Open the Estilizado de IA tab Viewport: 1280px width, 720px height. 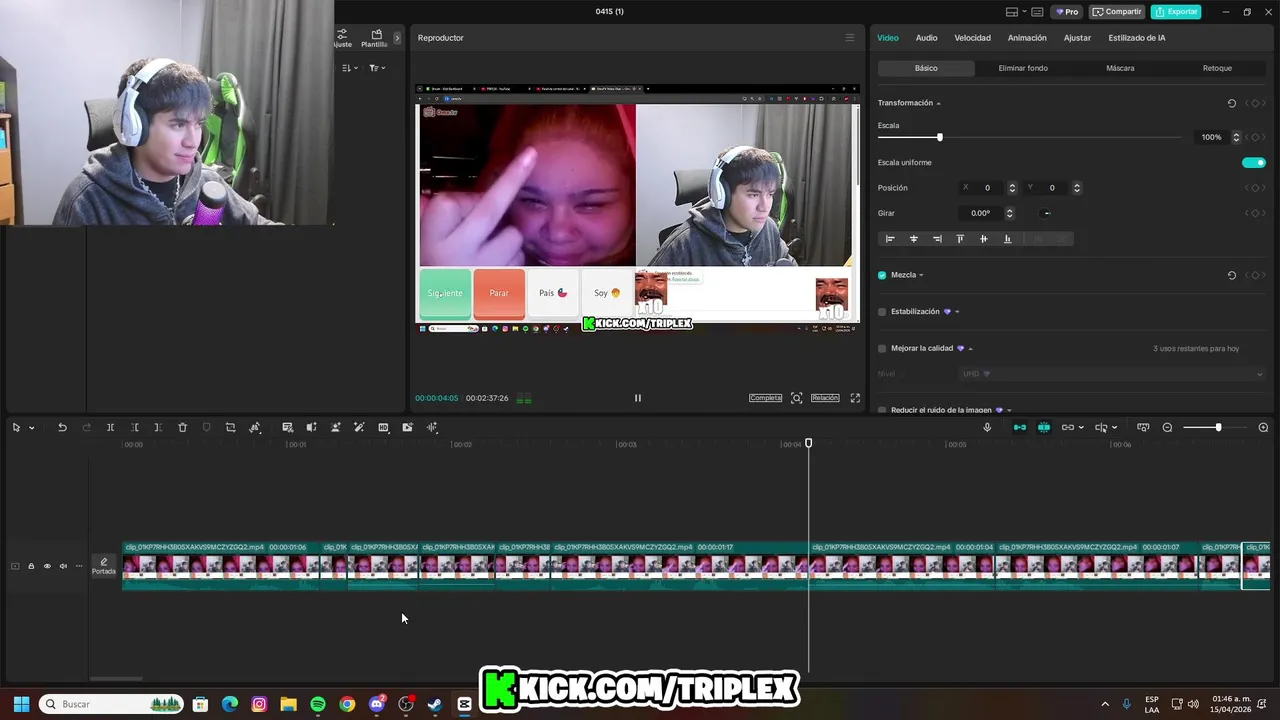point(1136,38)
